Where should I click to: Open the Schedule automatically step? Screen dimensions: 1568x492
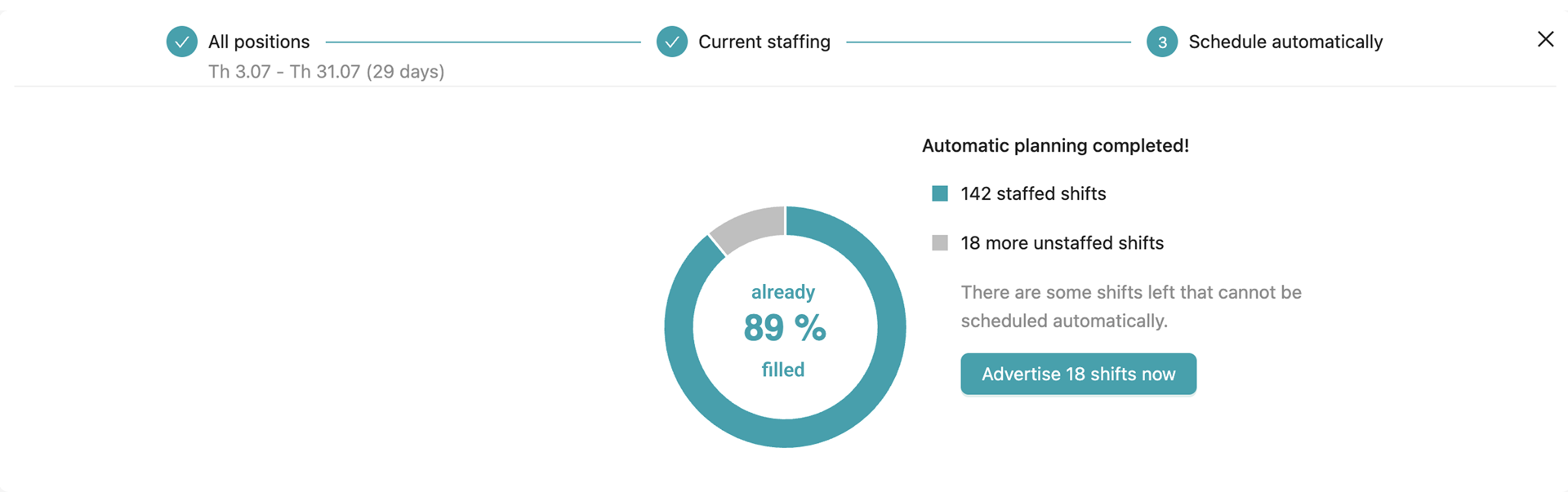1286,41
